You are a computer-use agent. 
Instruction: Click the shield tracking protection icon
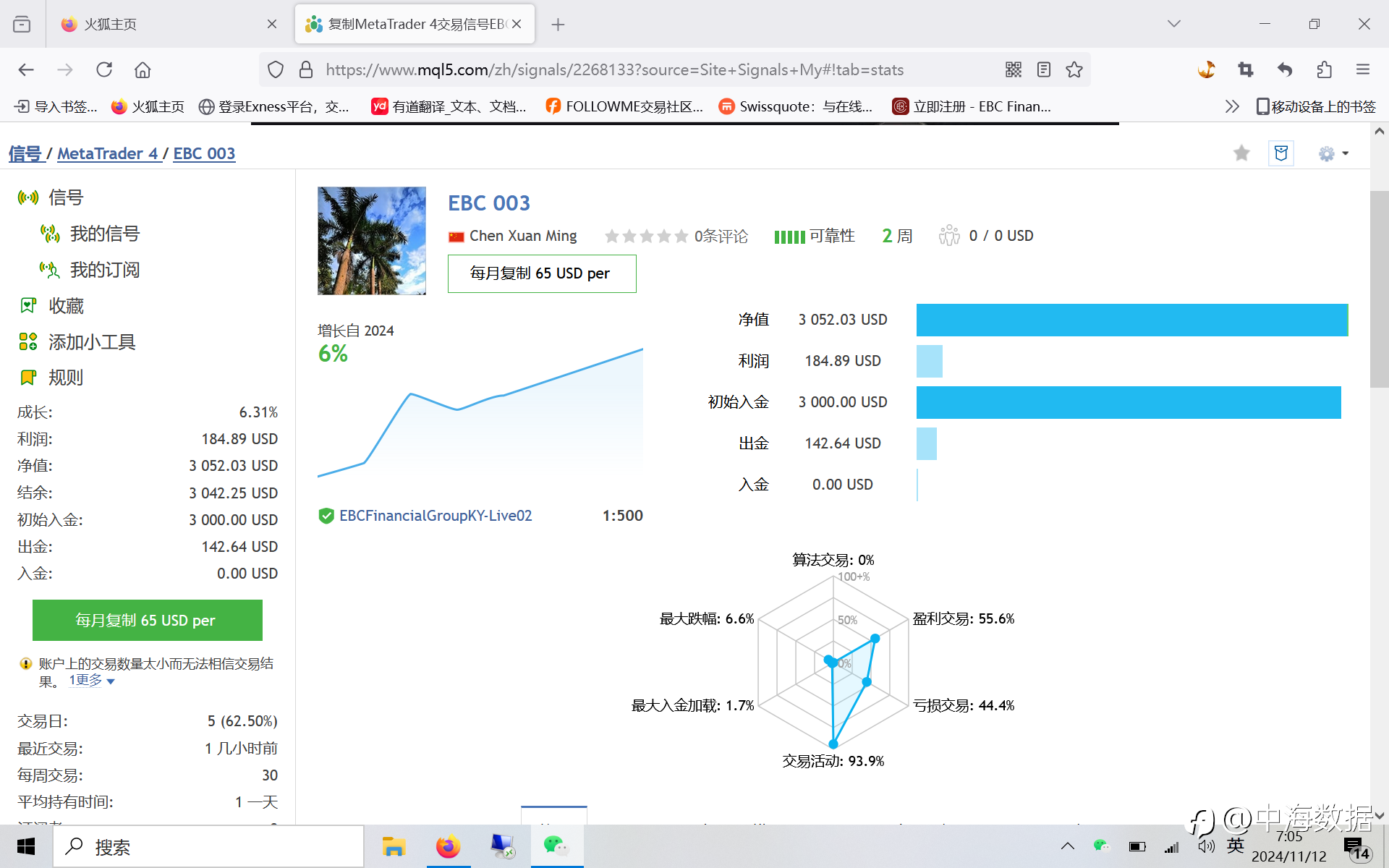(x=276, y=69)
